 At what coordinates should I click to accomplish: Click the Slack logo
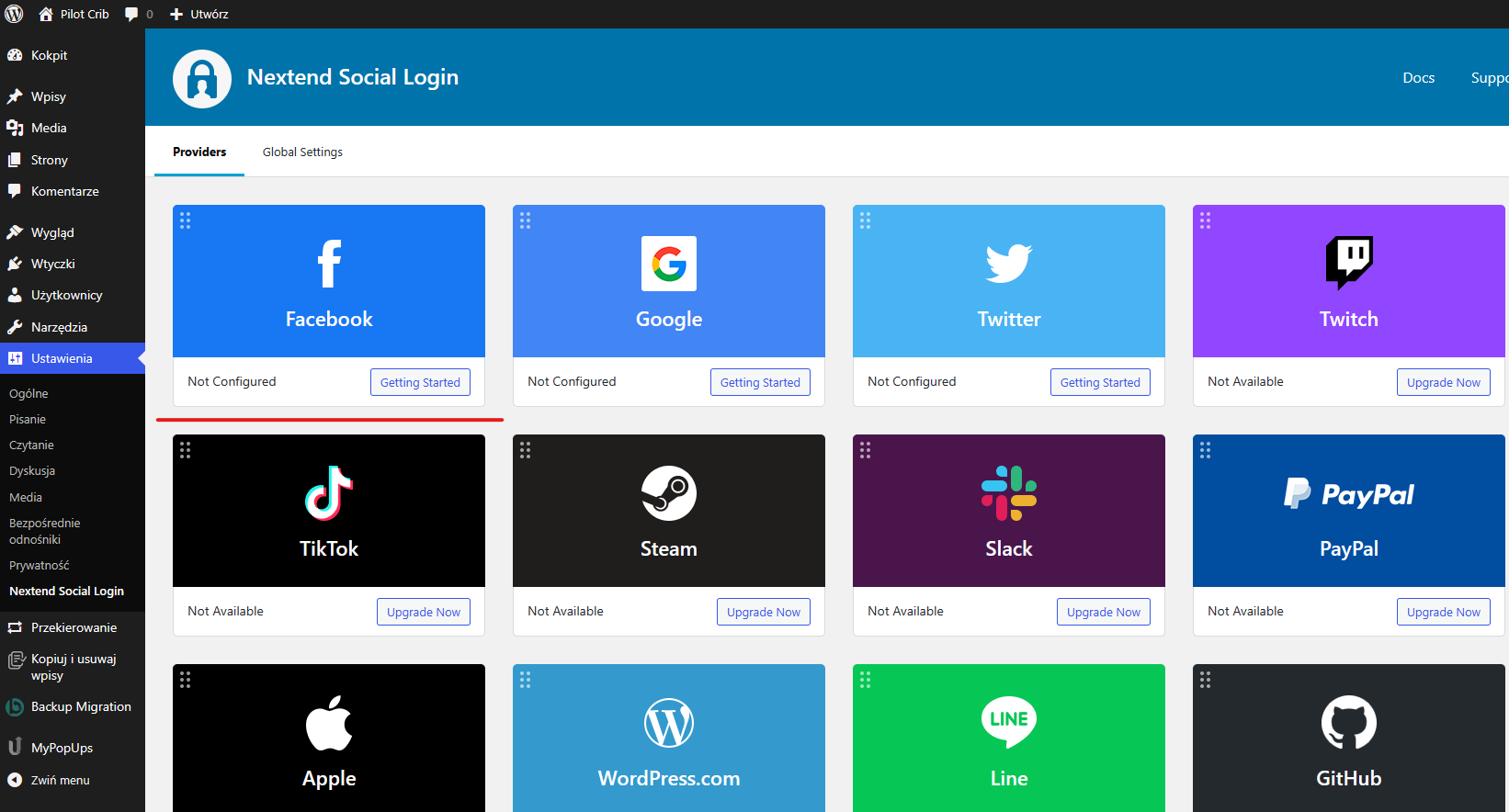(x=1009, y=493)
